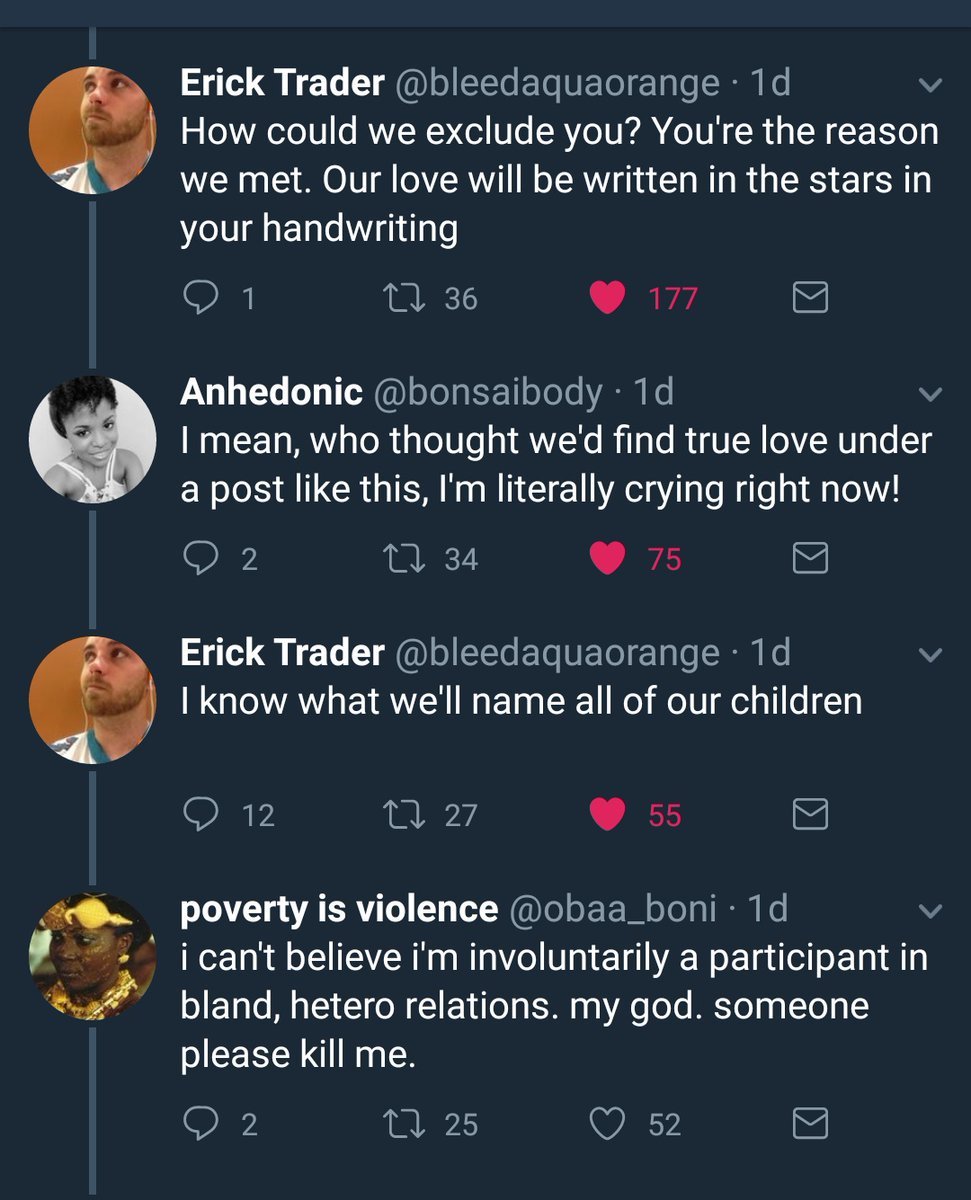Open poverty is violence's avatar
The height and width of the screenshot is (1200, 971).
(92, 956)
